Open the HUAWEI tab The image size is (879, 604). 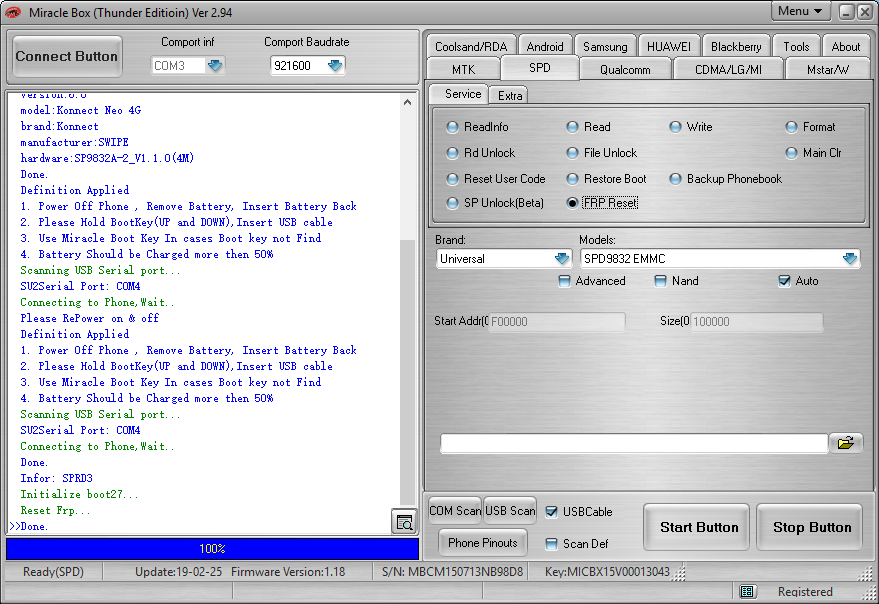point(669,47)
